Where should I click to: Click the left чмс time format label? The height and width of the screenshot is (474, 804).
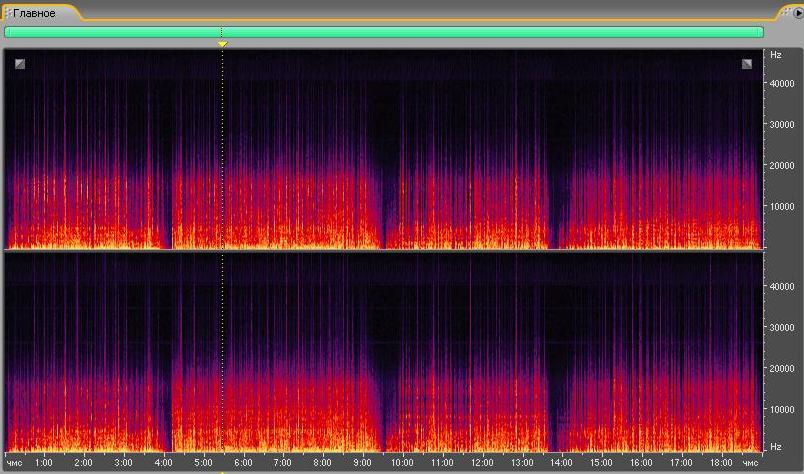coord(15,463)
